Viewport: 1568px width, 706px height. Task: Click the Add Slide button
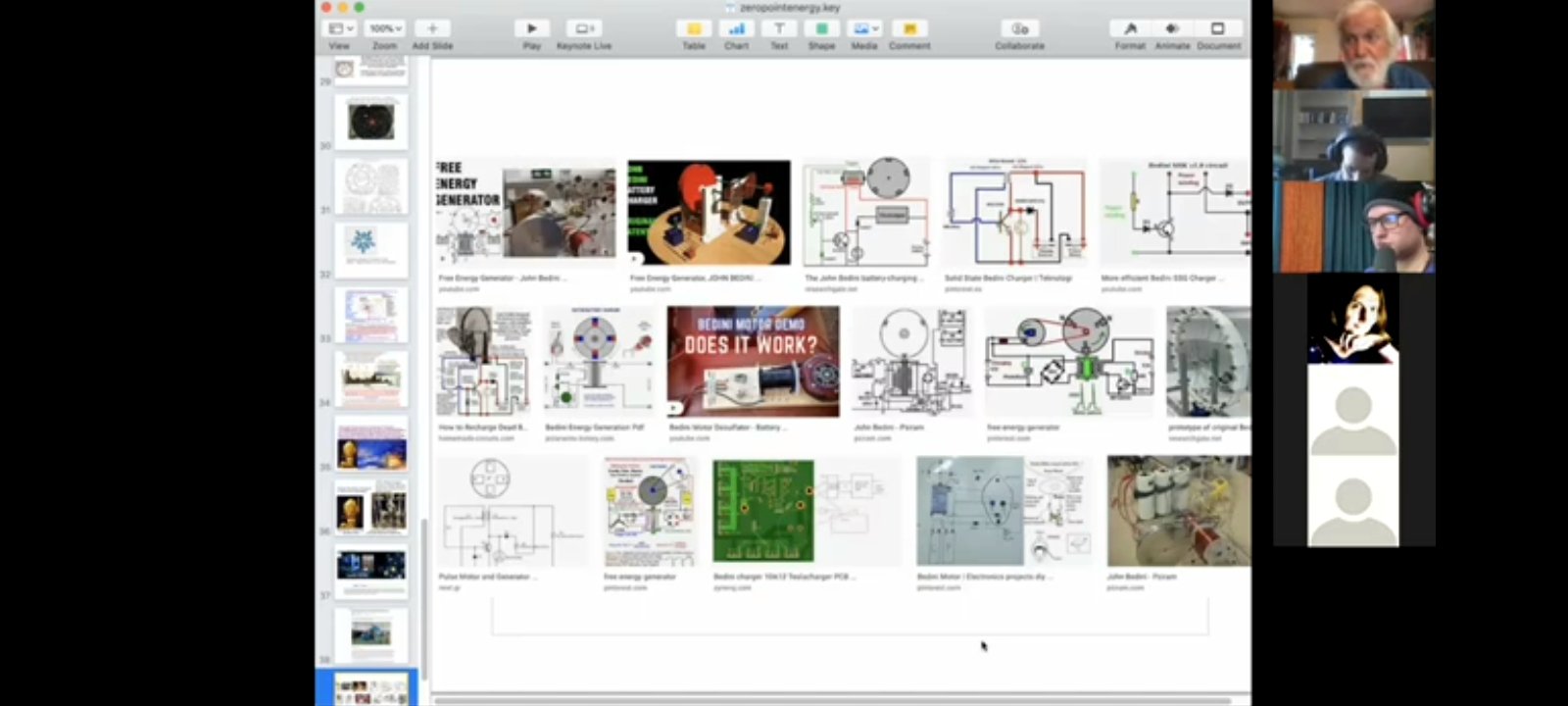432,29
